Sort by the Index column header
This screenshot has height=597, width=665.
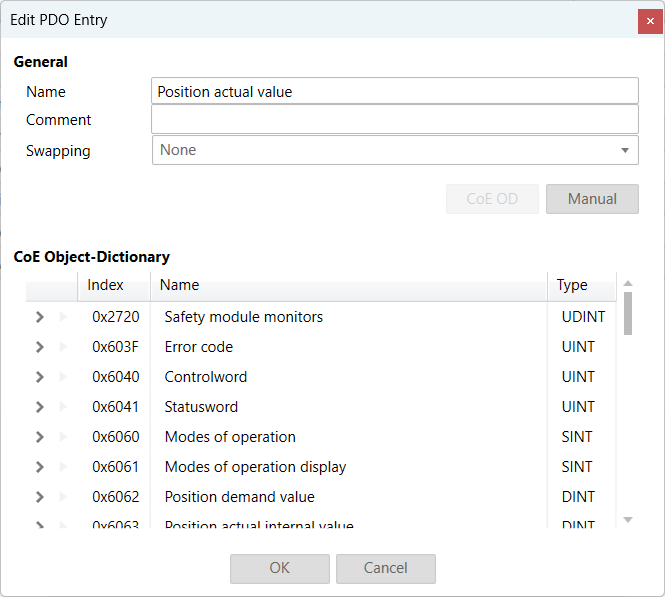pyautogui.click(x=106, y=285)
